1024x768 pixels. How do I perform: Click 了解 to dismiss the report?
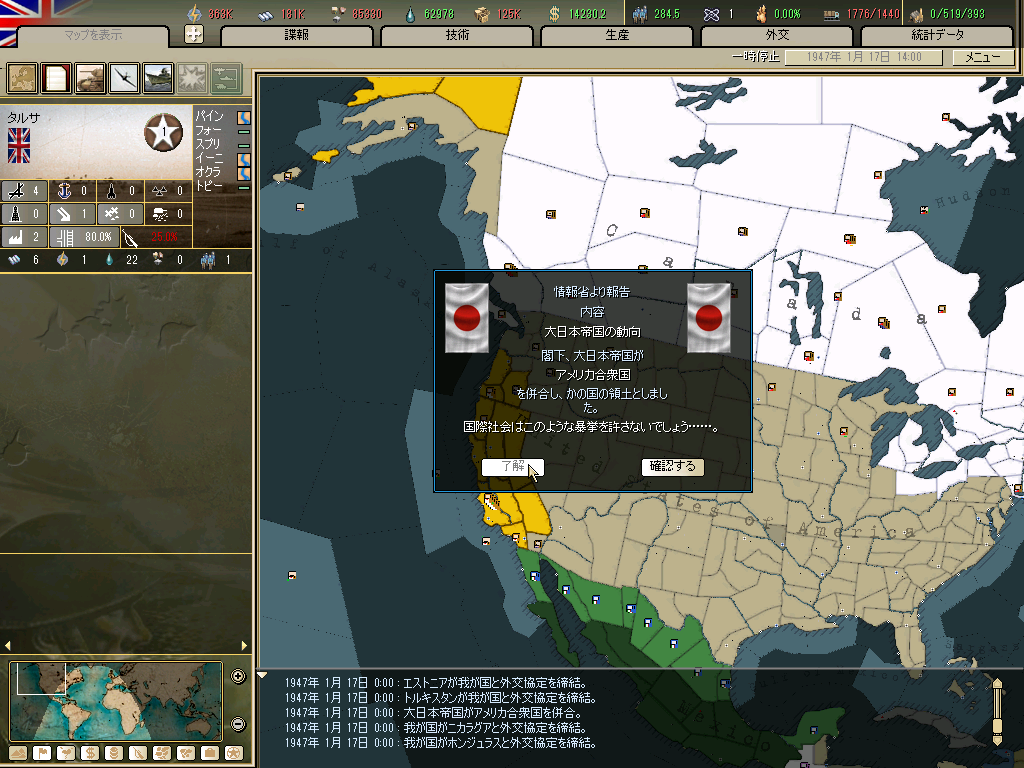(513, 466)
